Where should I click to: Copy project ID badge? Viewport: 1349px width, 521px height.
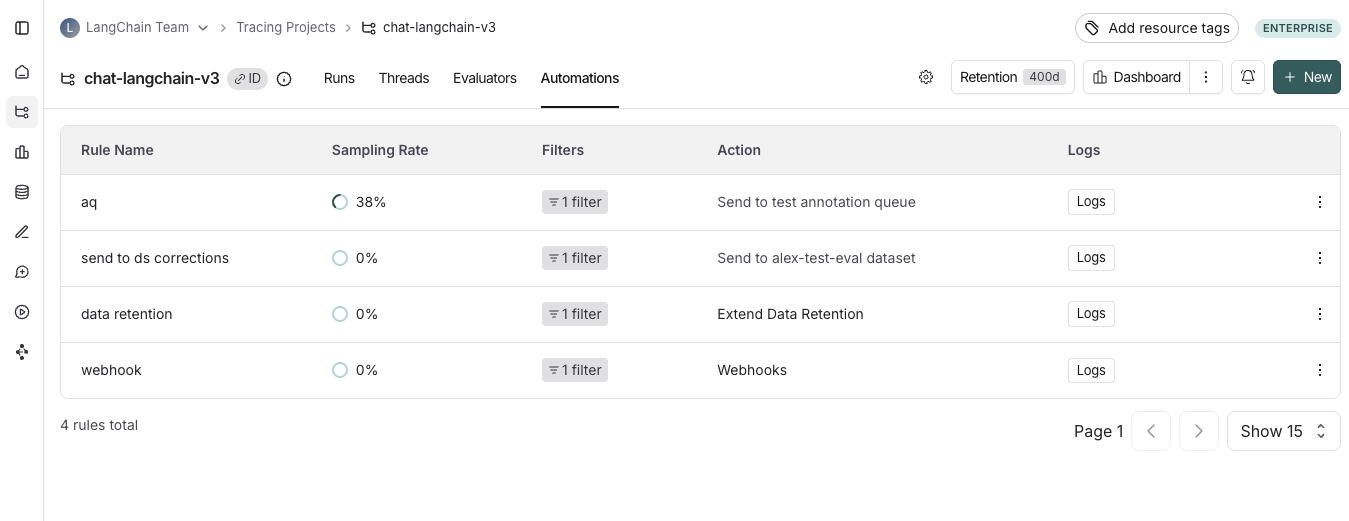pyautogui.click(x=247, y=79)
